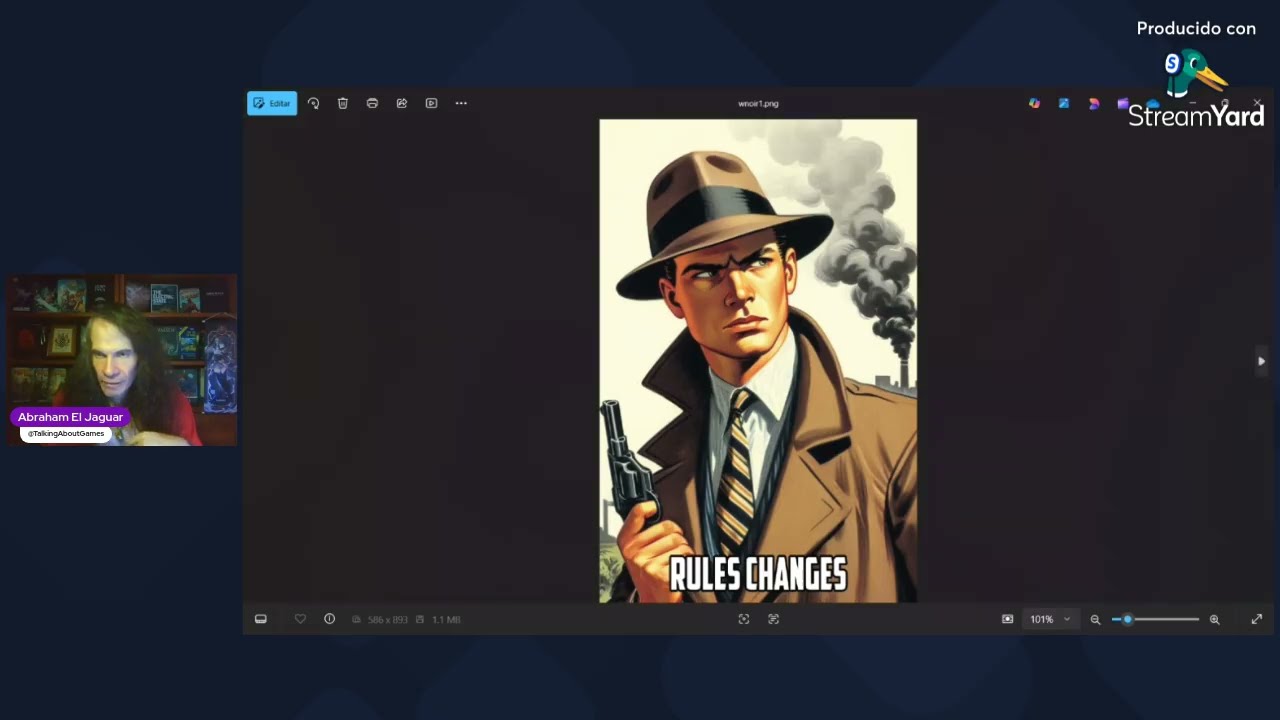Delete the image with the trash icon

(x=343, y=103)
